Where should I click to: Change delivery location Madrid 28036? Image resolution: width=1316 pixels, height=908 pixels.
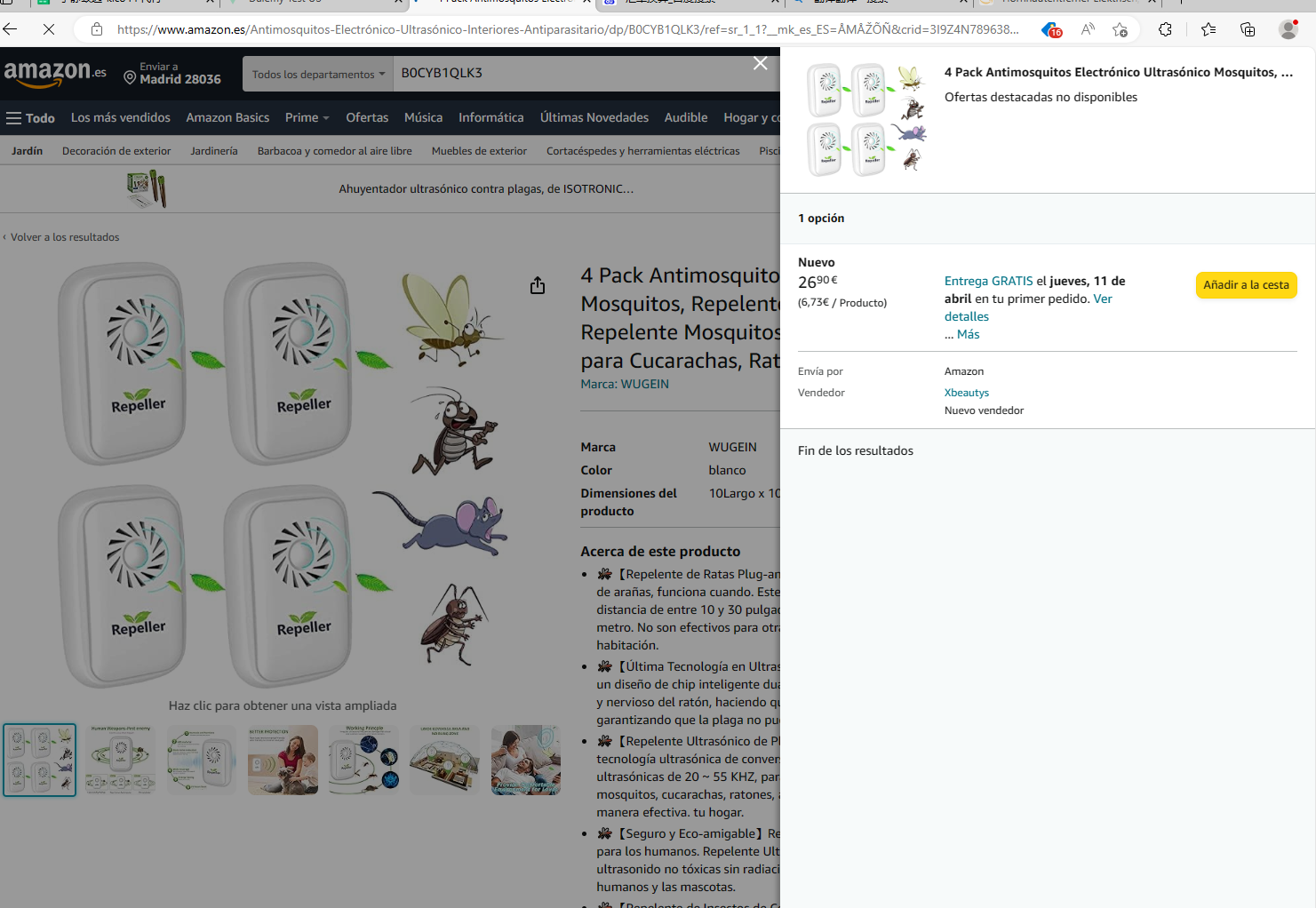[x=172, y=74]
